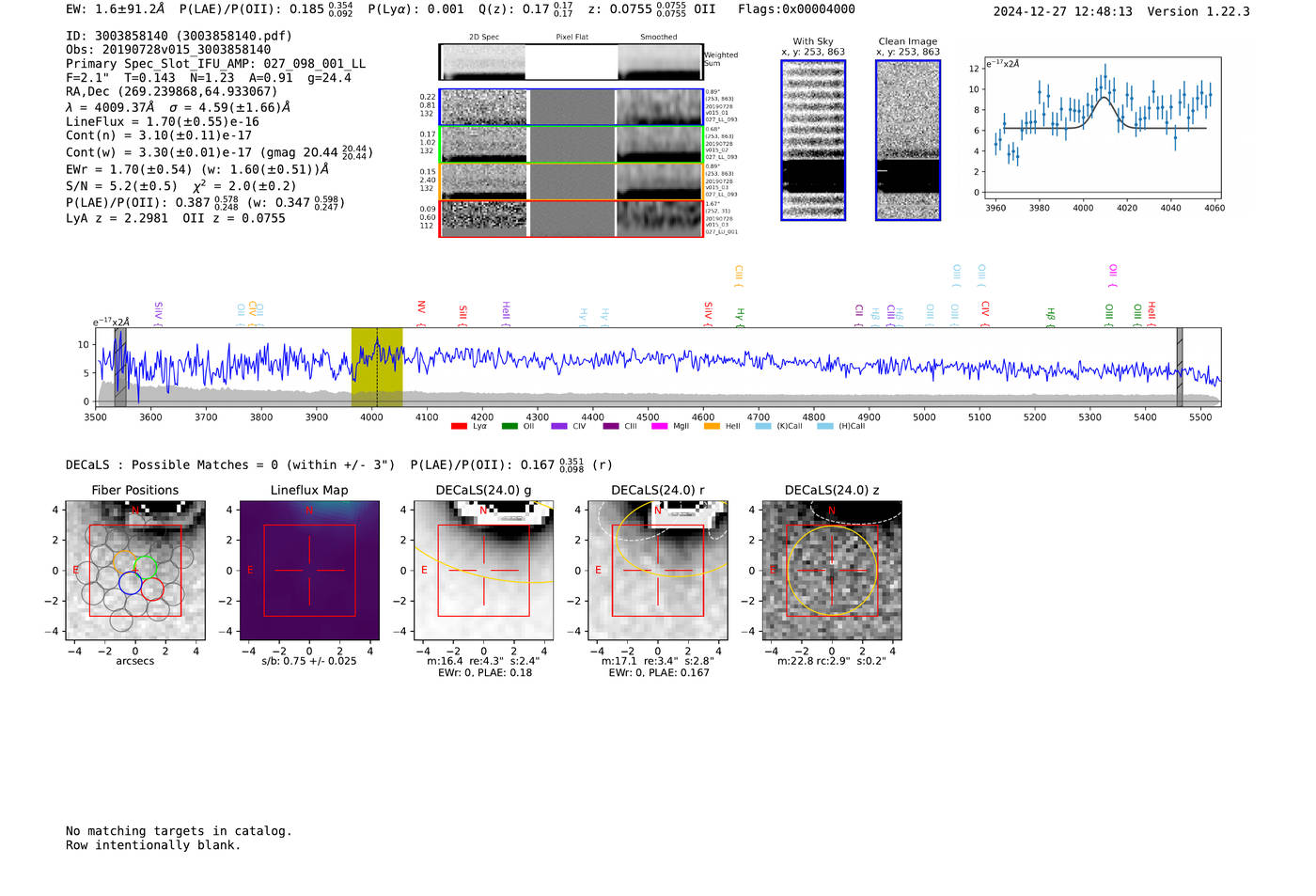Screen dimensions: 1316x896
Task: Click 'No matching targets in catalog.' text
Action: pos(179,831)
